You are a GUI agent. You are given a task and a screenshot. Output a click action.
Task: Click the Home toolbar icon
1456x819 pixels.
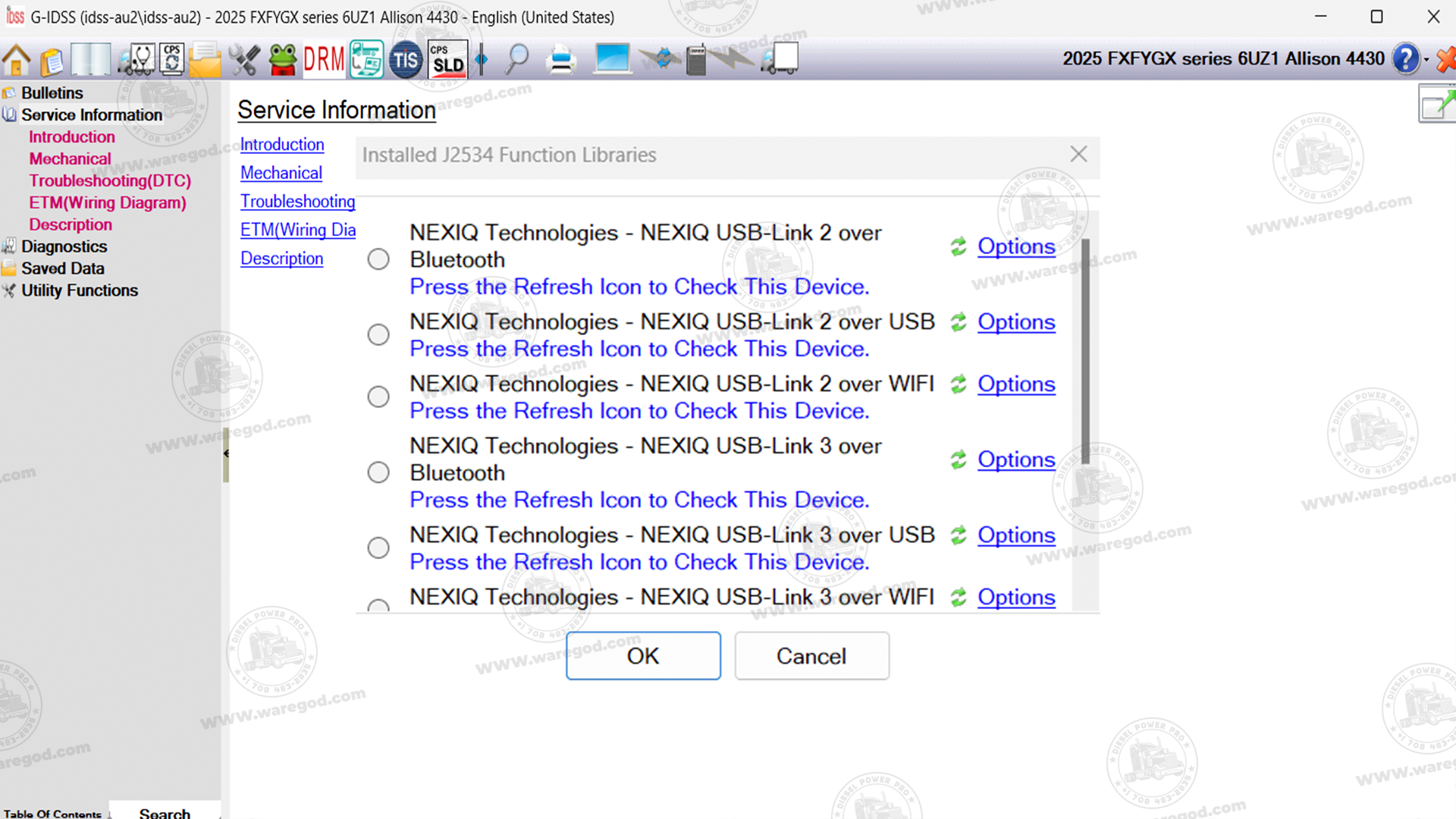pos(17,60)
